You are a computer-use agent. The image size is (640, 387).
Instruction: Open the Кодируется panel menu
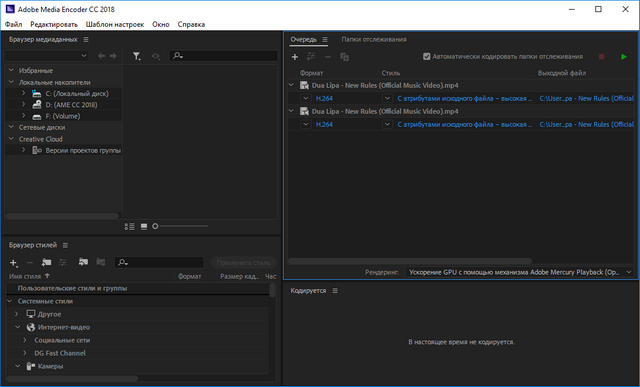[335, 291]
